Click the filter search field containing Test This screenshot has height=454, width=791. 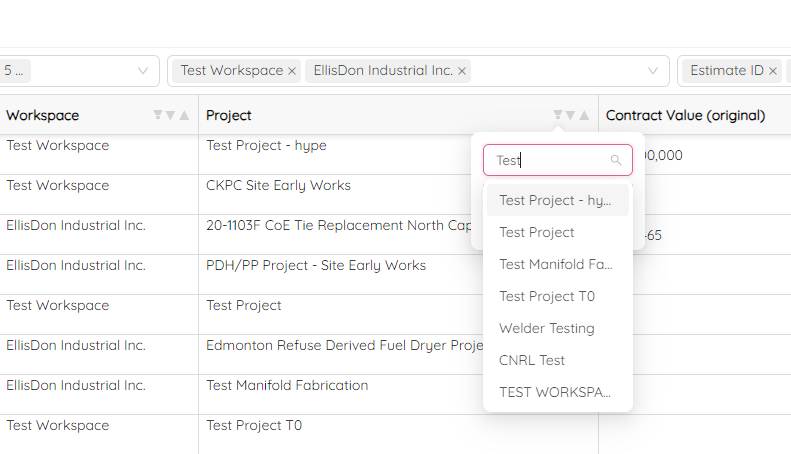tap(550, 160)
